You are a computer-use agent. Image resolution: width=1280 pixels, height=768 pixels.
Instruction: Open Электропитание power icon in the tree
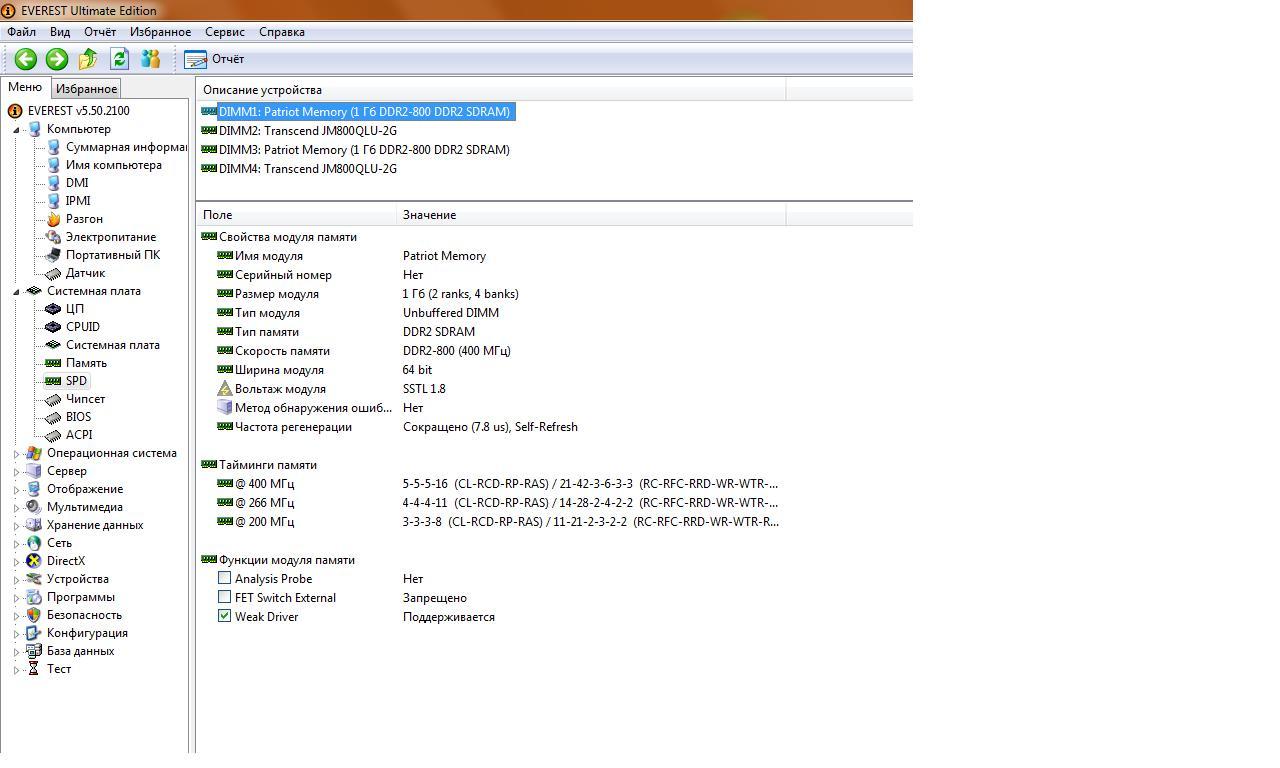(54, 237)
